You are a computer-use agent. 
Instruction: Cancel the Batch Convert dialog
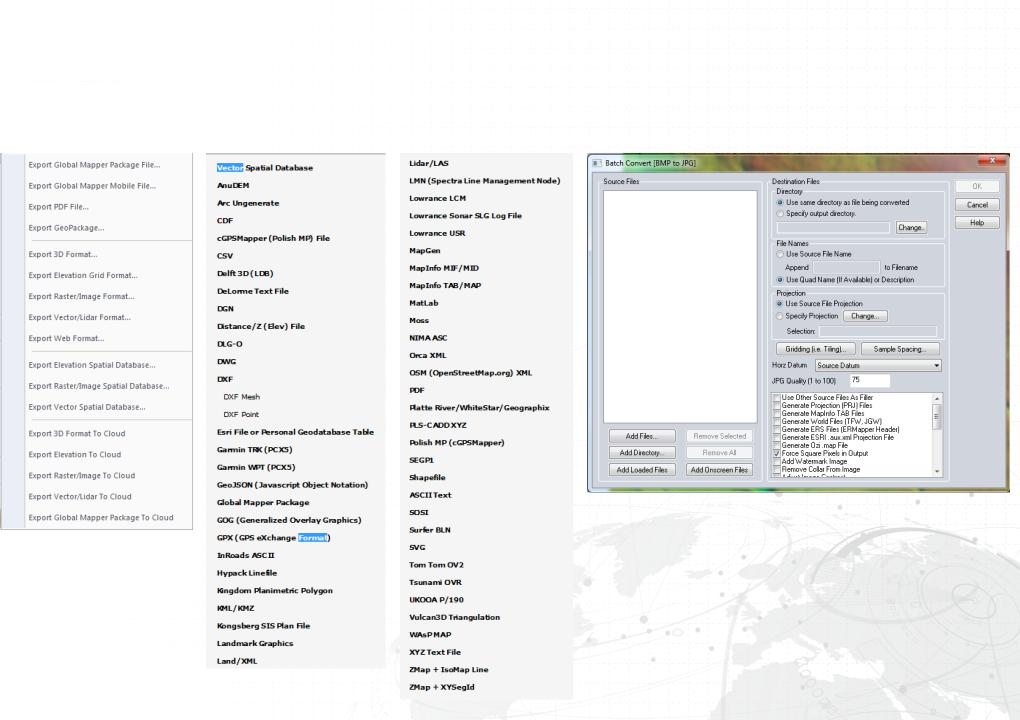[977, 205]
